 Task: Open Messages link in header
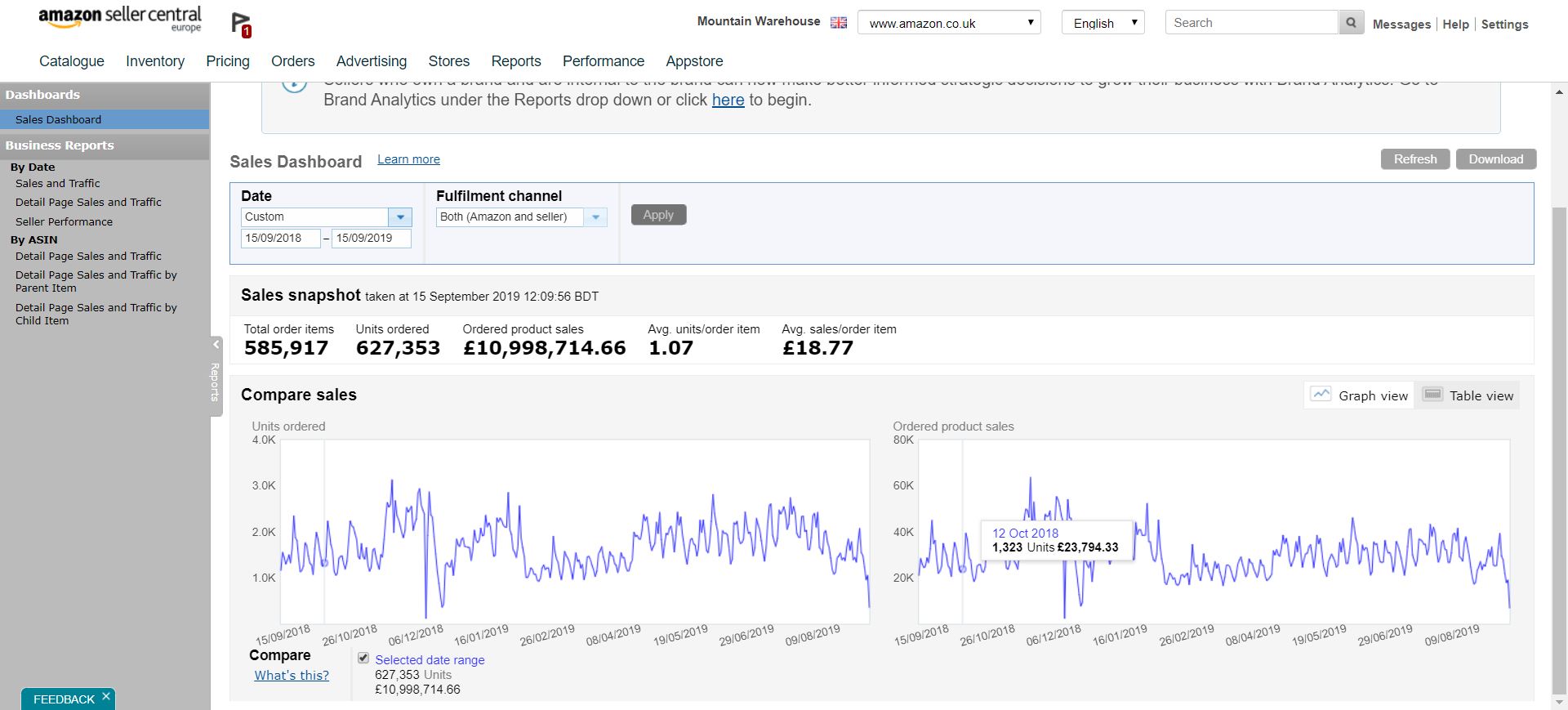pyautogui.click(x=1401, y=25)
